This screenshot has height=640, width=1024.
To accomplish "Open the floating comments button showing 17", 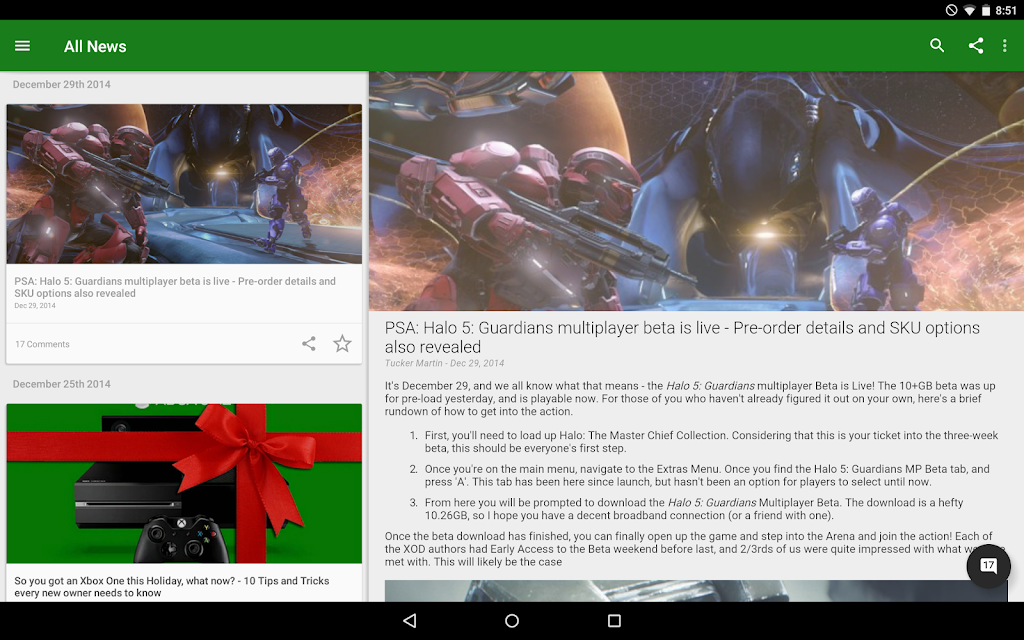I will (x=988, y=566).
